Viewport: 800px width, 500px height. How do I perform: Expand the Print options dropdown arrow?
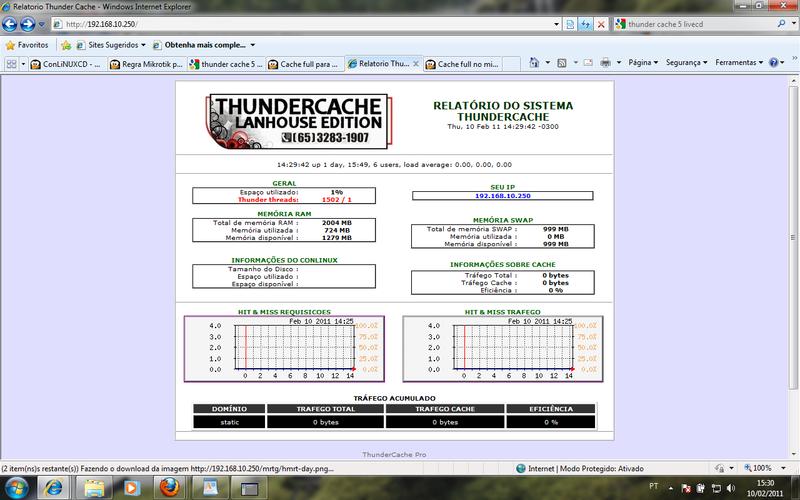click(x=619, y=62)
